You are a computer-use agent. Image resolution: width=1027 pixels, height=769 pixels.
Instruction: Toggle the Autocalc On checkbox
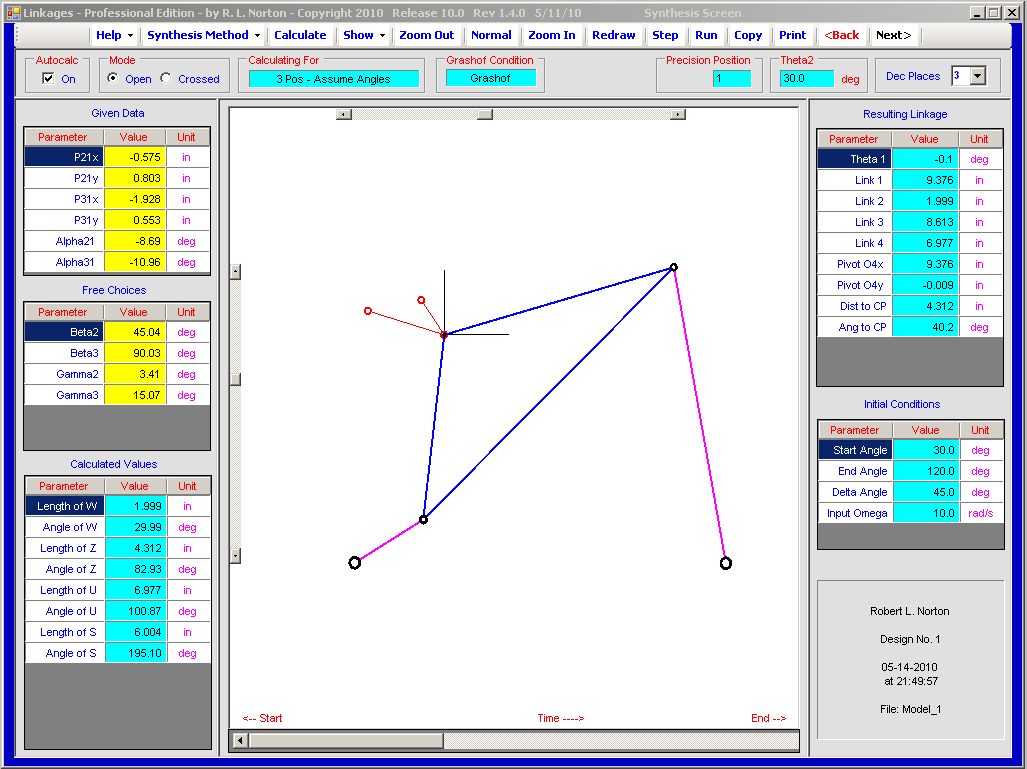point(48,79)
